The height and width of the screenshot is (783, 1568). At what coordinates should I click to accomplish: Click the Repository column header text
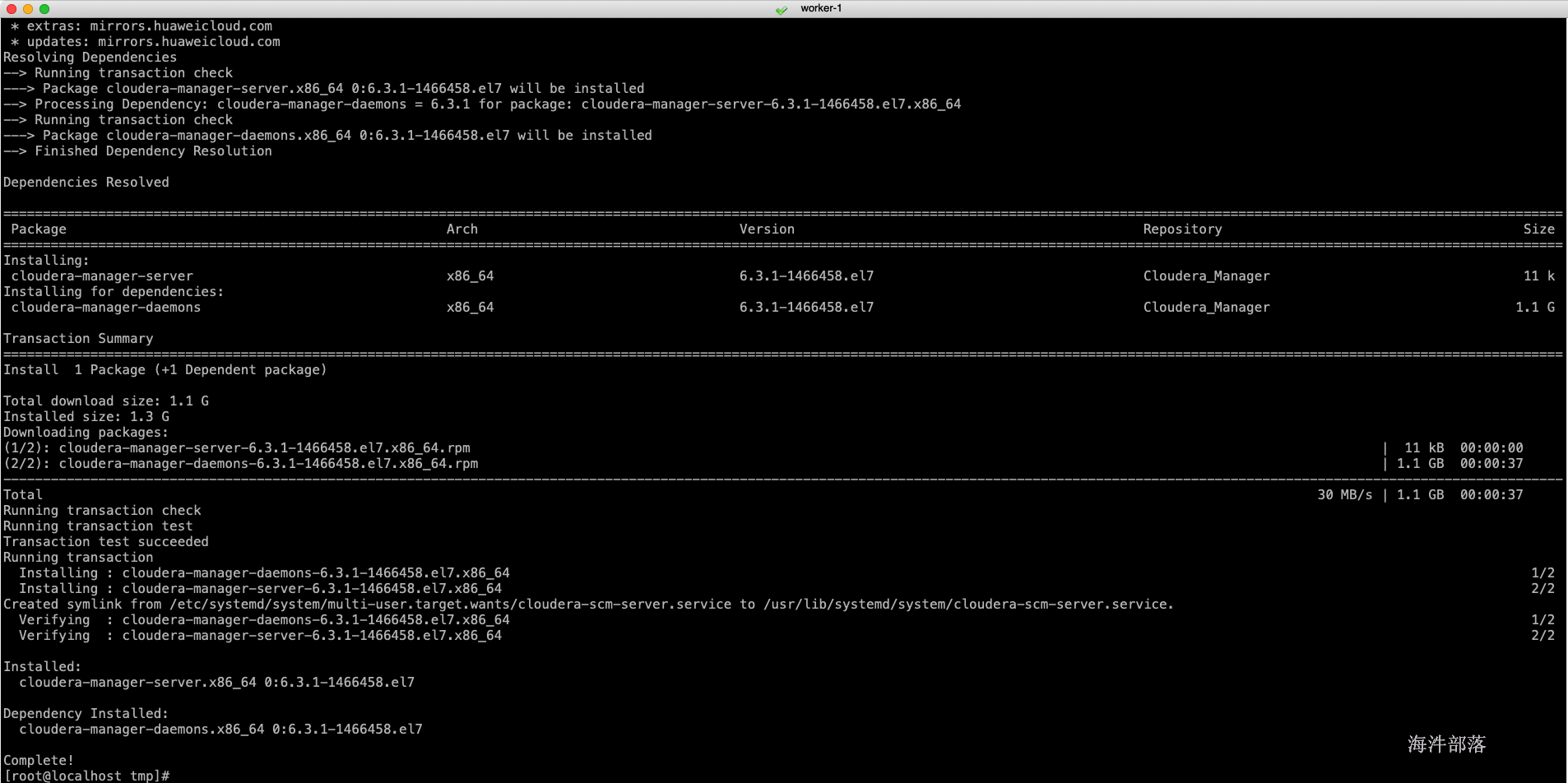pyautogui.click(x=1182, y=229)
